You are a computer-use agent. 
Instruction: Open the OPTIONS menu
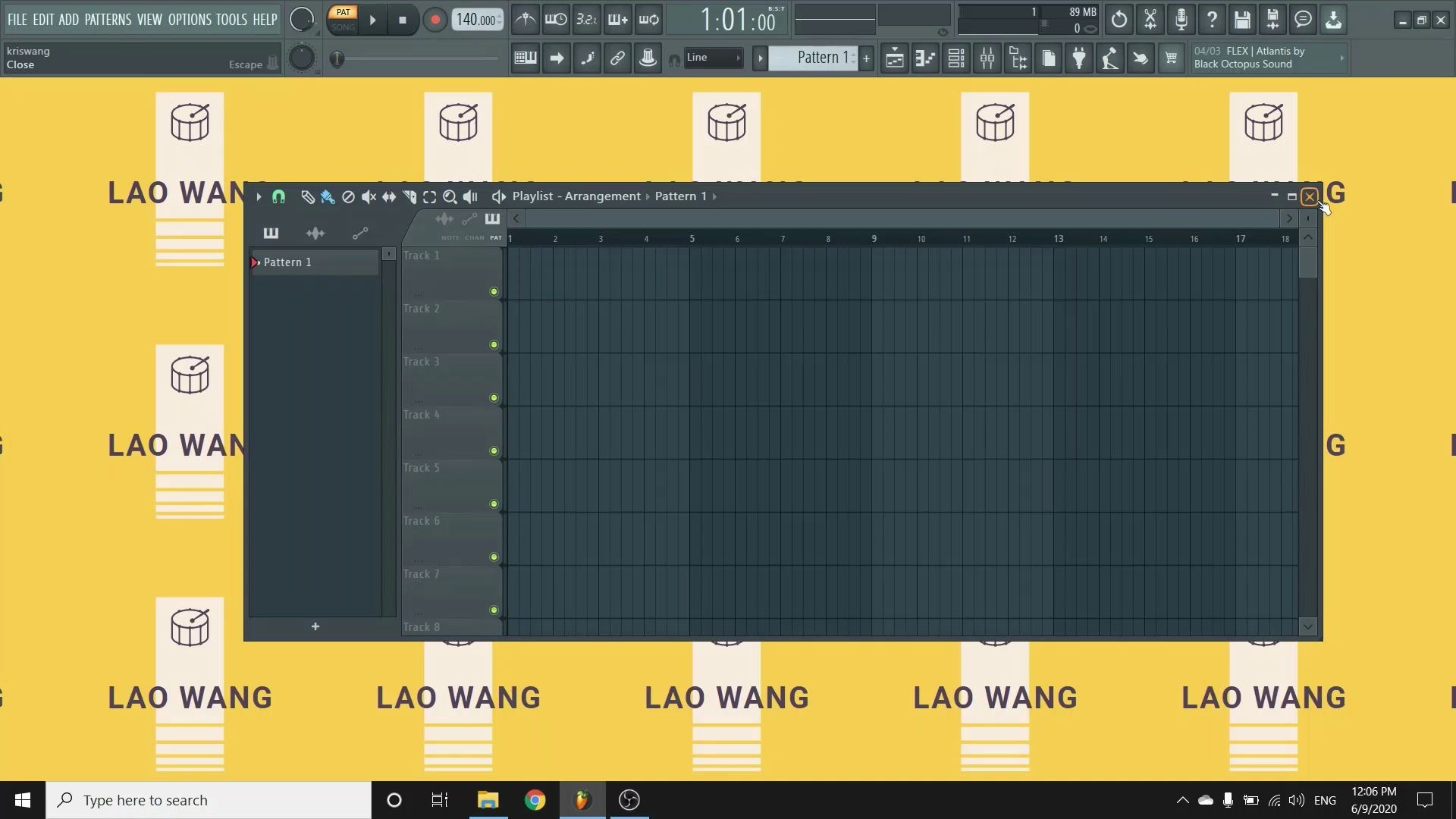[192, 20]
